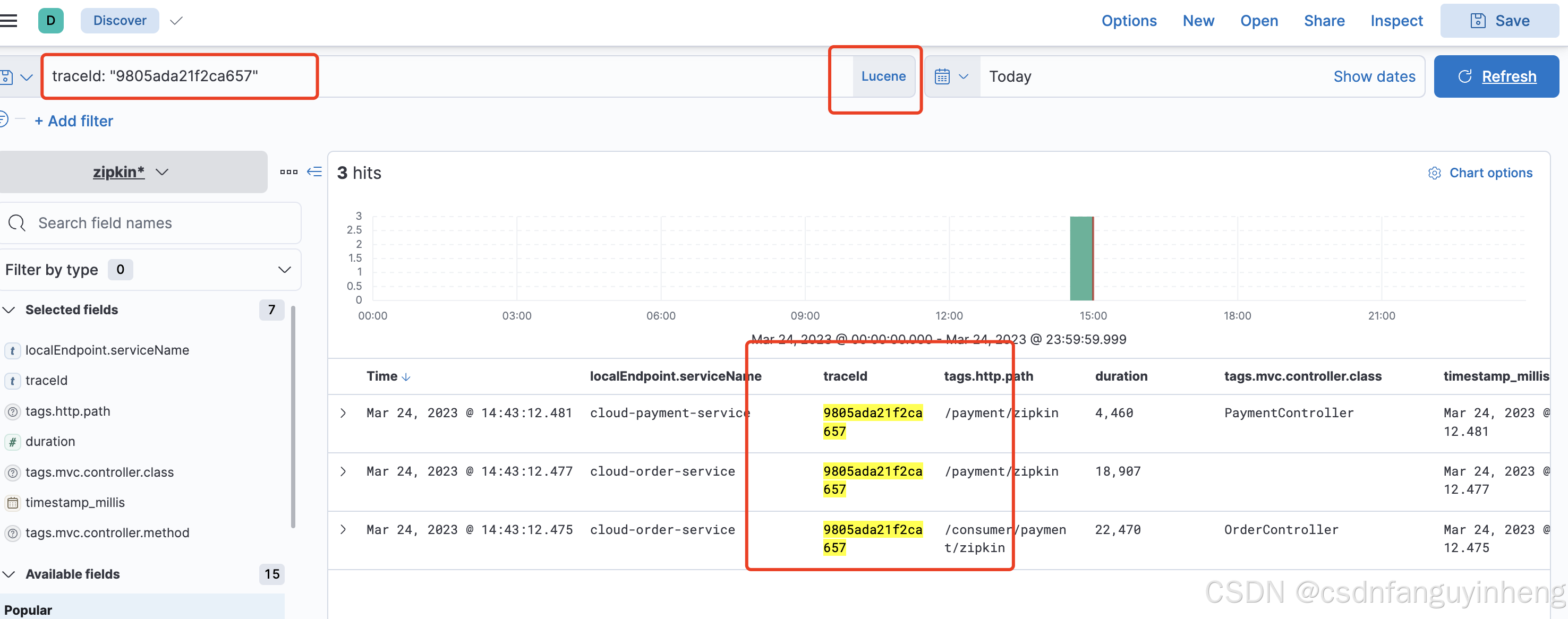
Task: Click the duration column header
Action: click(1121, 376)
